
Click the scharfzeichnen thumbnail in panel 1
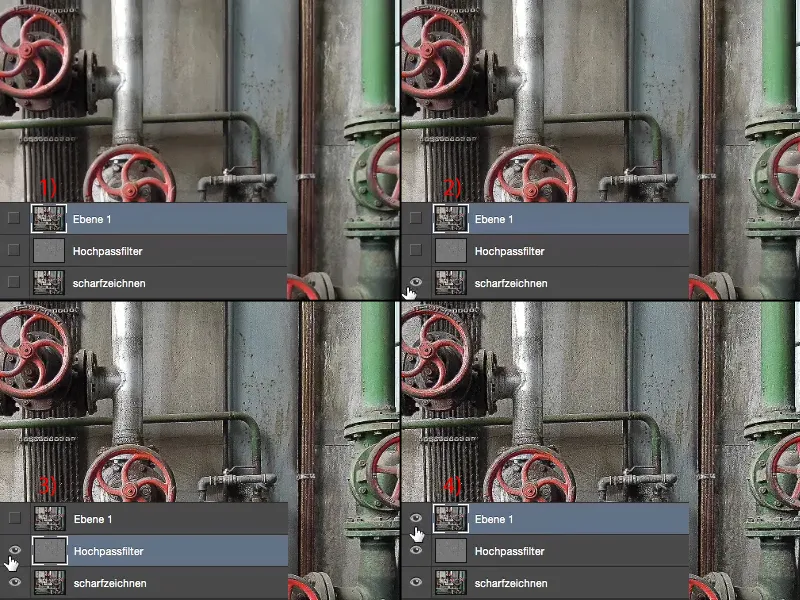coord(49,283)
